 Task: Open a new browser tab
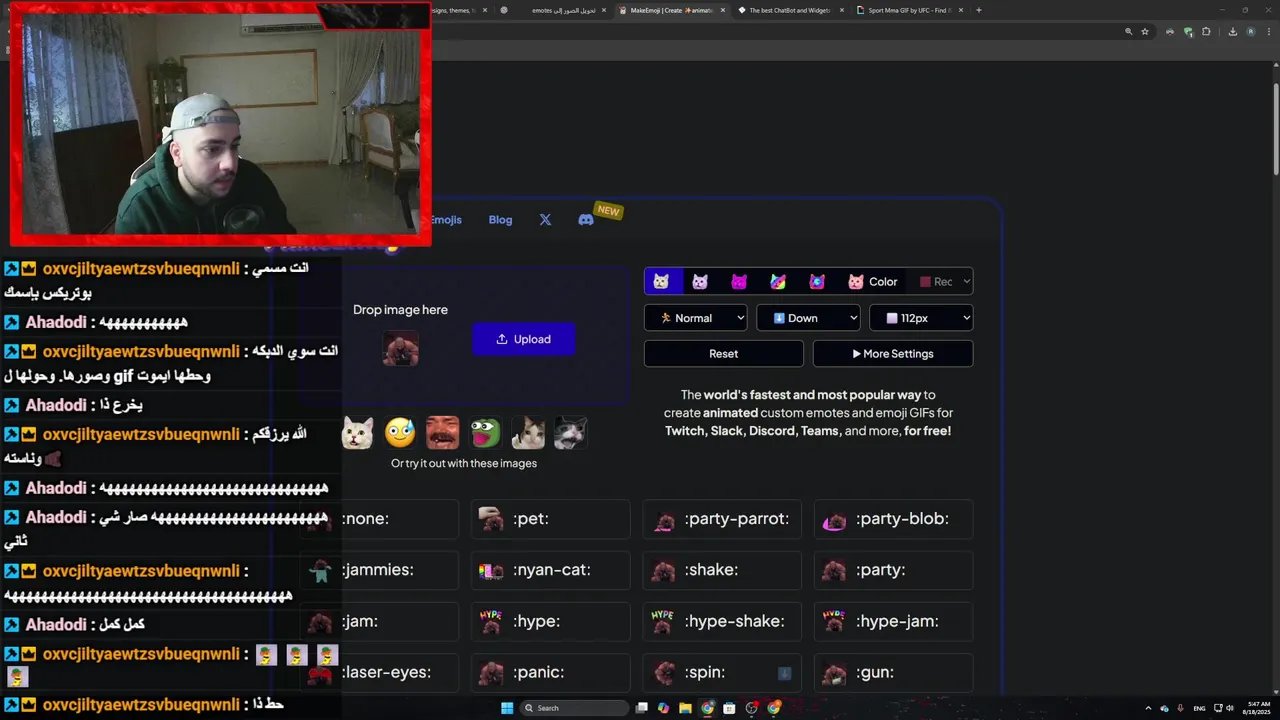[x=978, y=10]
